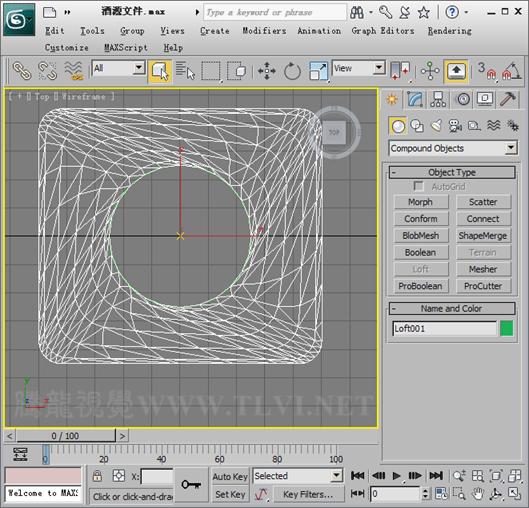529x508 pixels.
Task: Click the Use Pivot Point Center icon
Action: coord(400,71)
